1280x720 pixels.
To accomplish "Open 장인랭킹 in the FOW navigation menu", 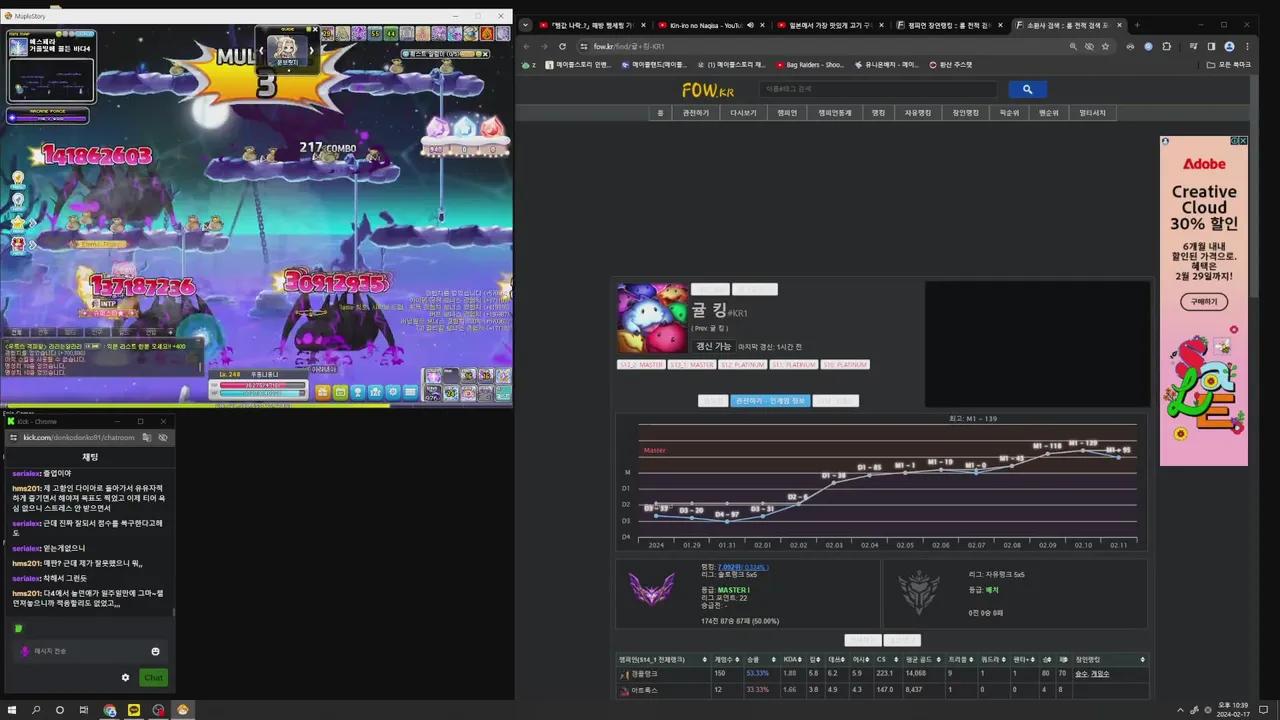I will (x=965, y=113).
